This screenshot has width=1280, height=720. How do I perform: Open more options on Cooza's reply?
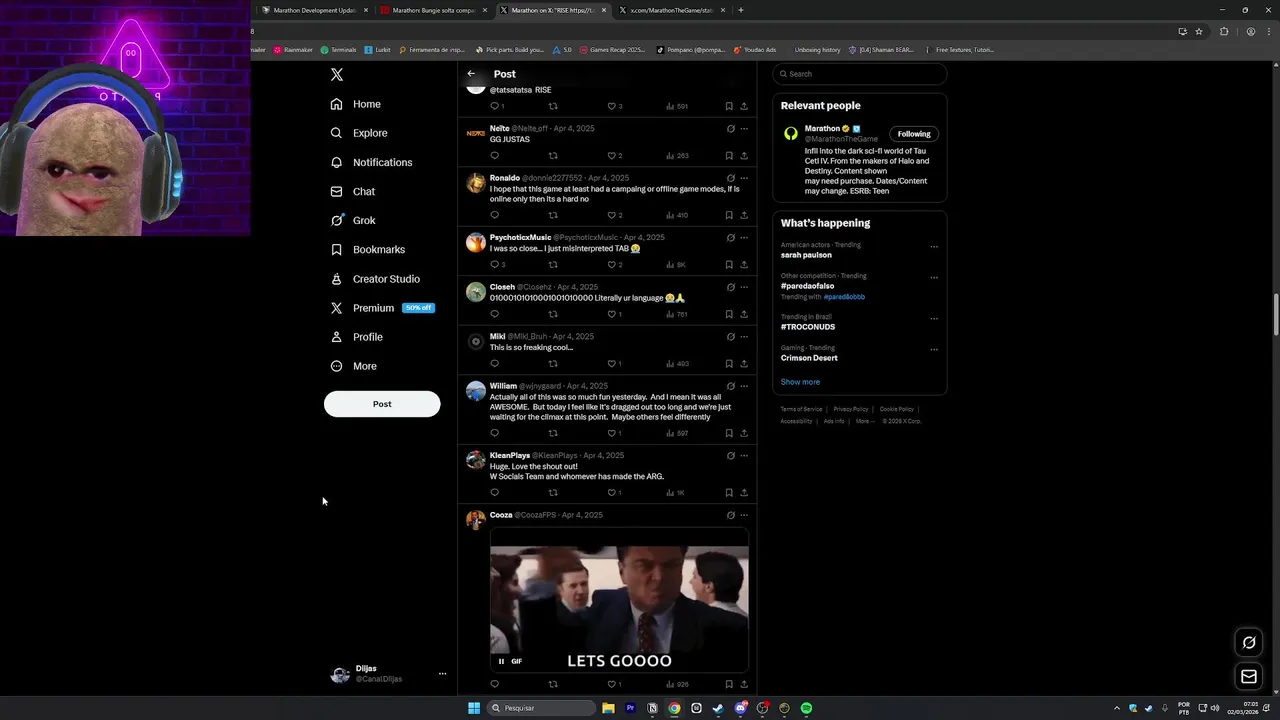(x=743, y=515)
